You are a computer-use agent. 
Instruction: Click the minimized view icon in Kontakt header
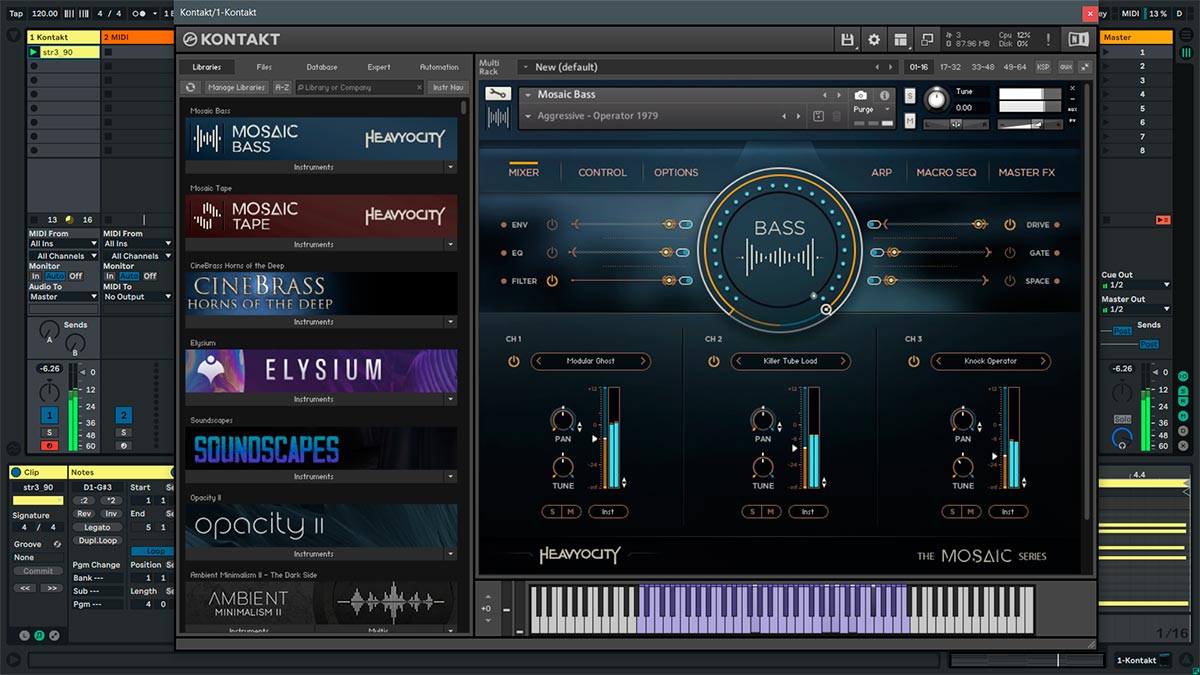pos(927,39)
